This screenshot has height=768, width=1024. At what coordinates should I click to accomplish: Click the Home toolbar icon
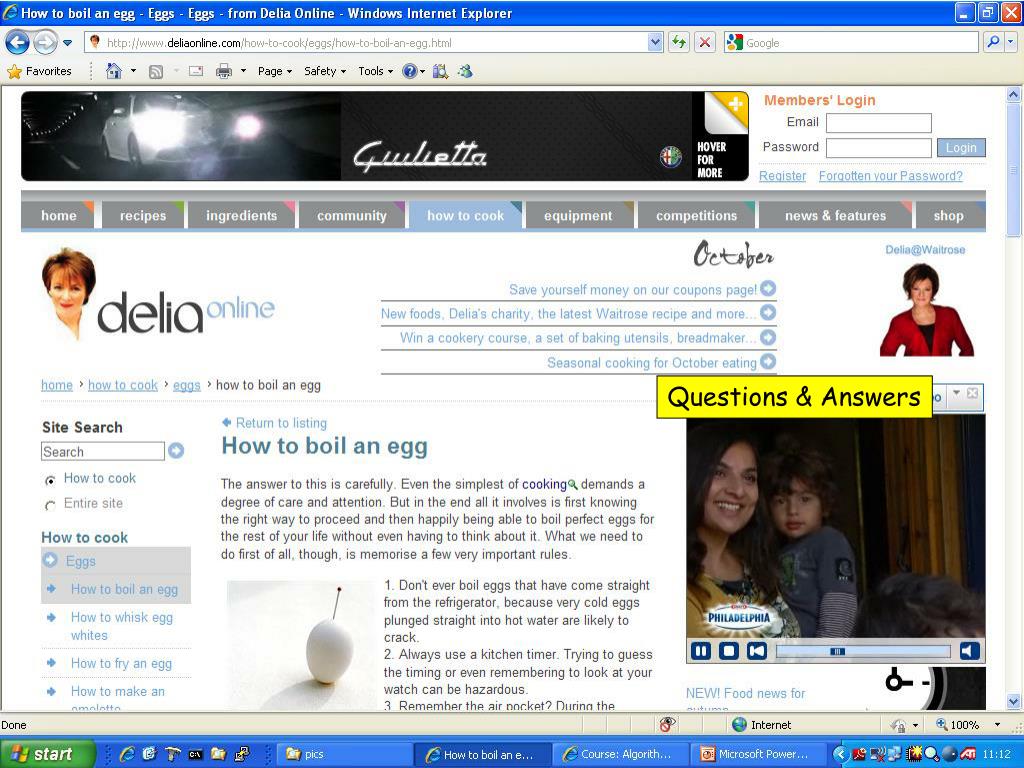click(114, 71)
